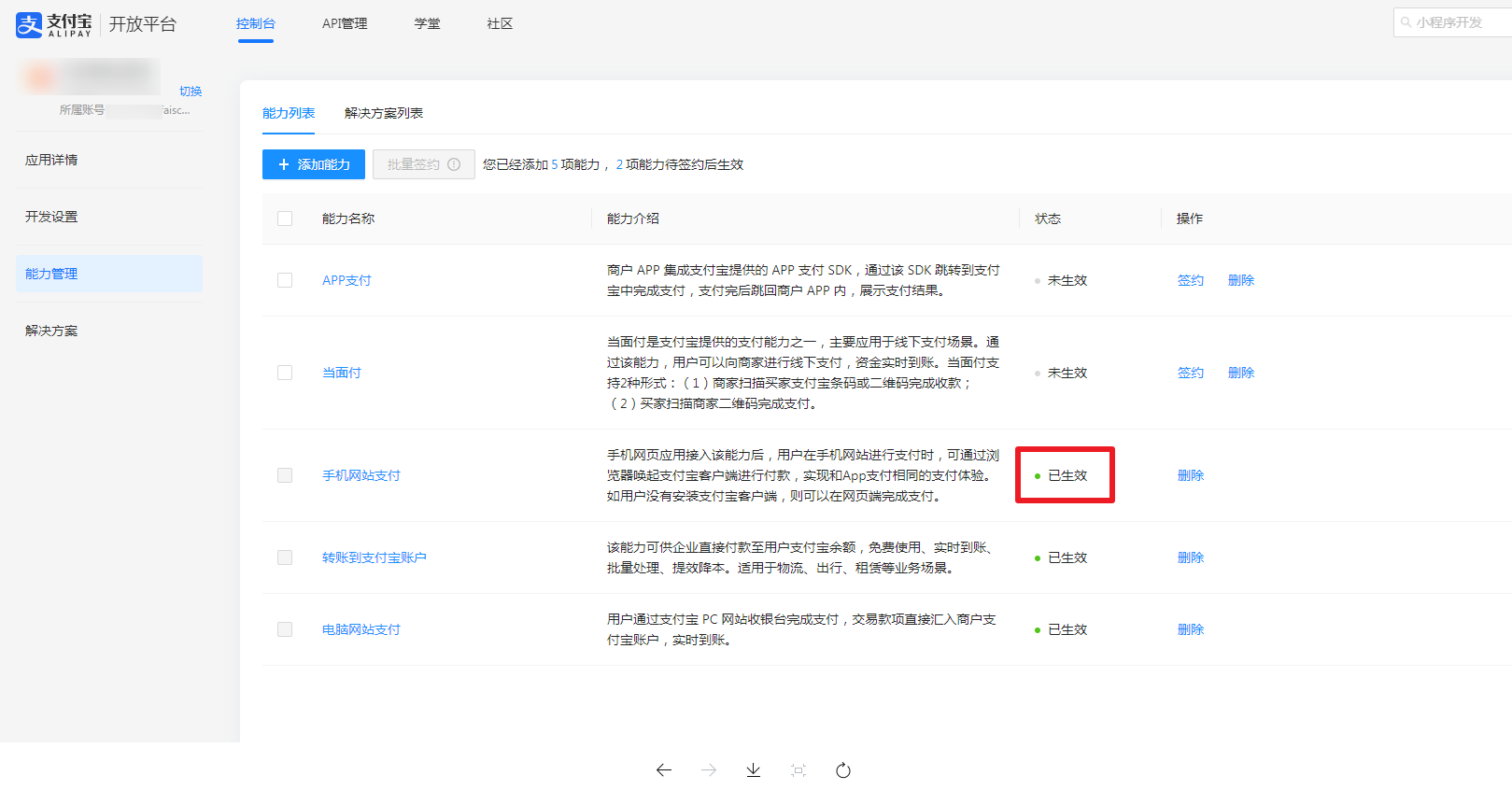Click the refresh rotate icon
Image resolution: width=1512 pixels, height=790 pixels.
tap(843, 770)
